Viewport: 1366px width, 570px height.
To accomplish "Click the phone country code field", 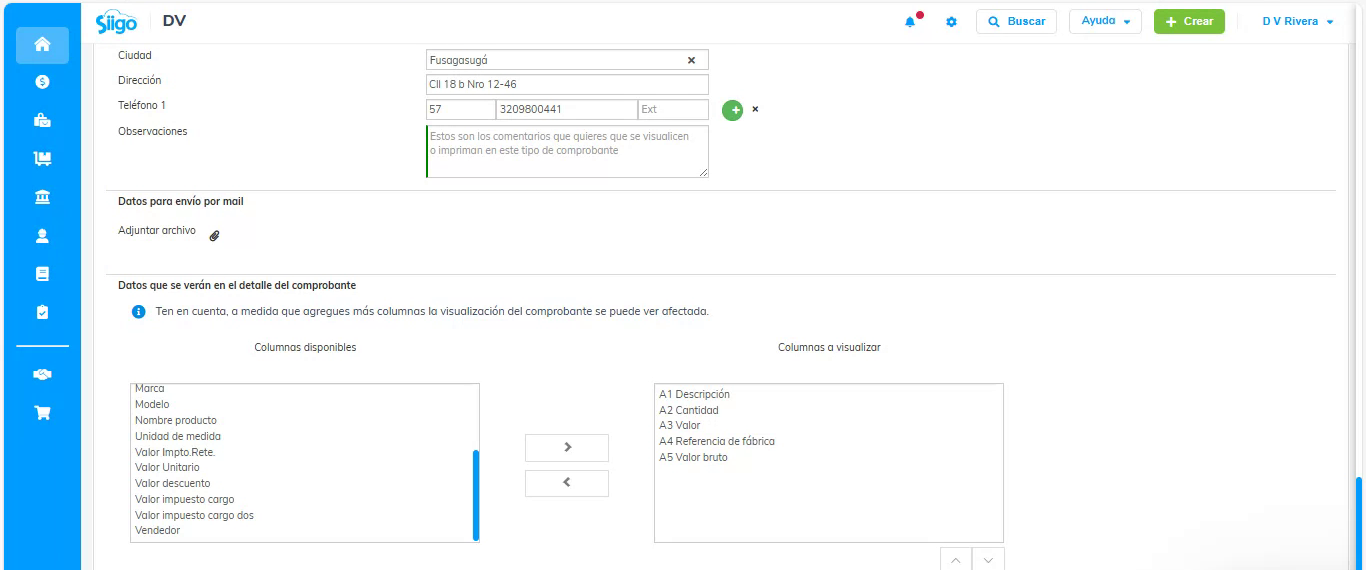I will [460, 110].
